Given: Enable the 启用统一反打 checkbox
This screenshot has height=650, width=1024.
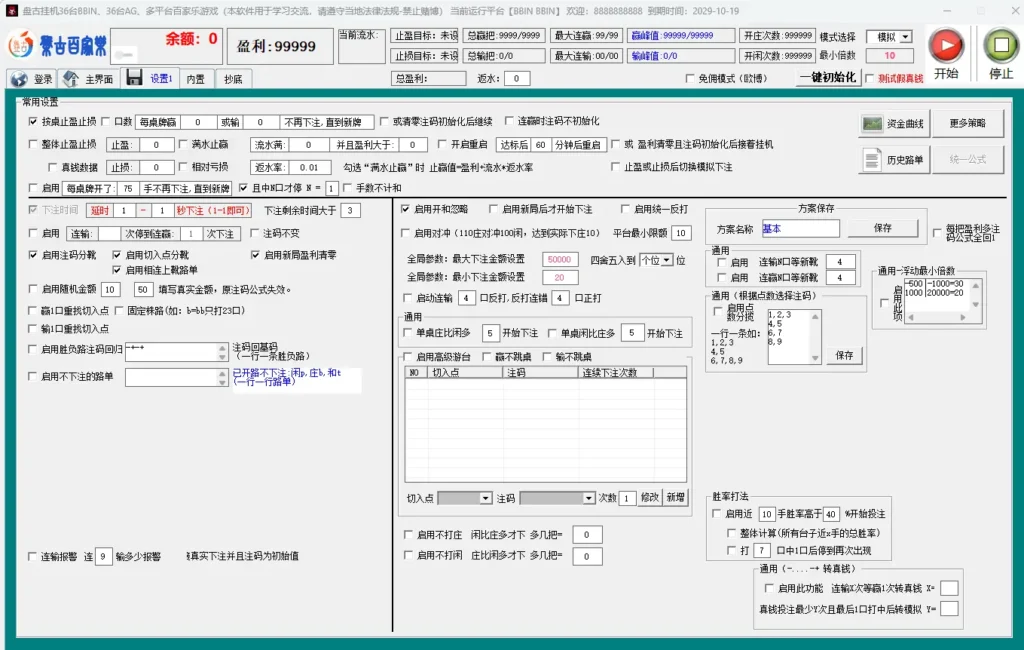Looking at the screenshot, I should click(x=625, y=209).
